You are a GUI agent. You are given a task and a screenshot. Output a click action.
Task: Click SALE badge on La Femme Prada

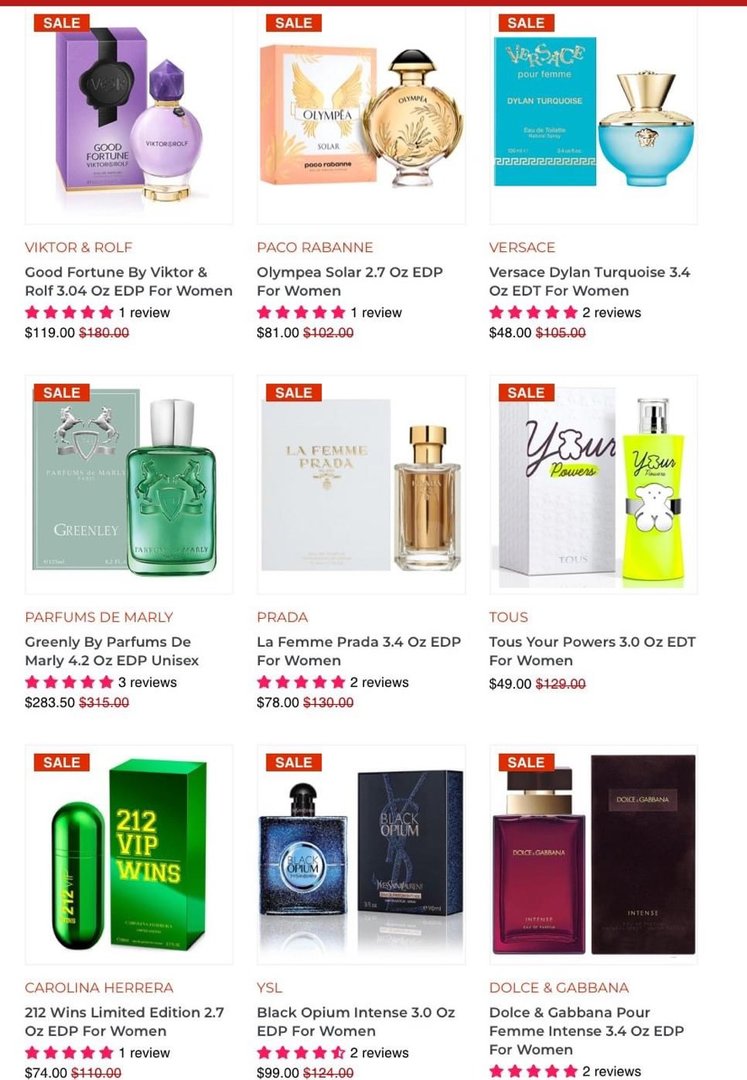pos(293,393)
